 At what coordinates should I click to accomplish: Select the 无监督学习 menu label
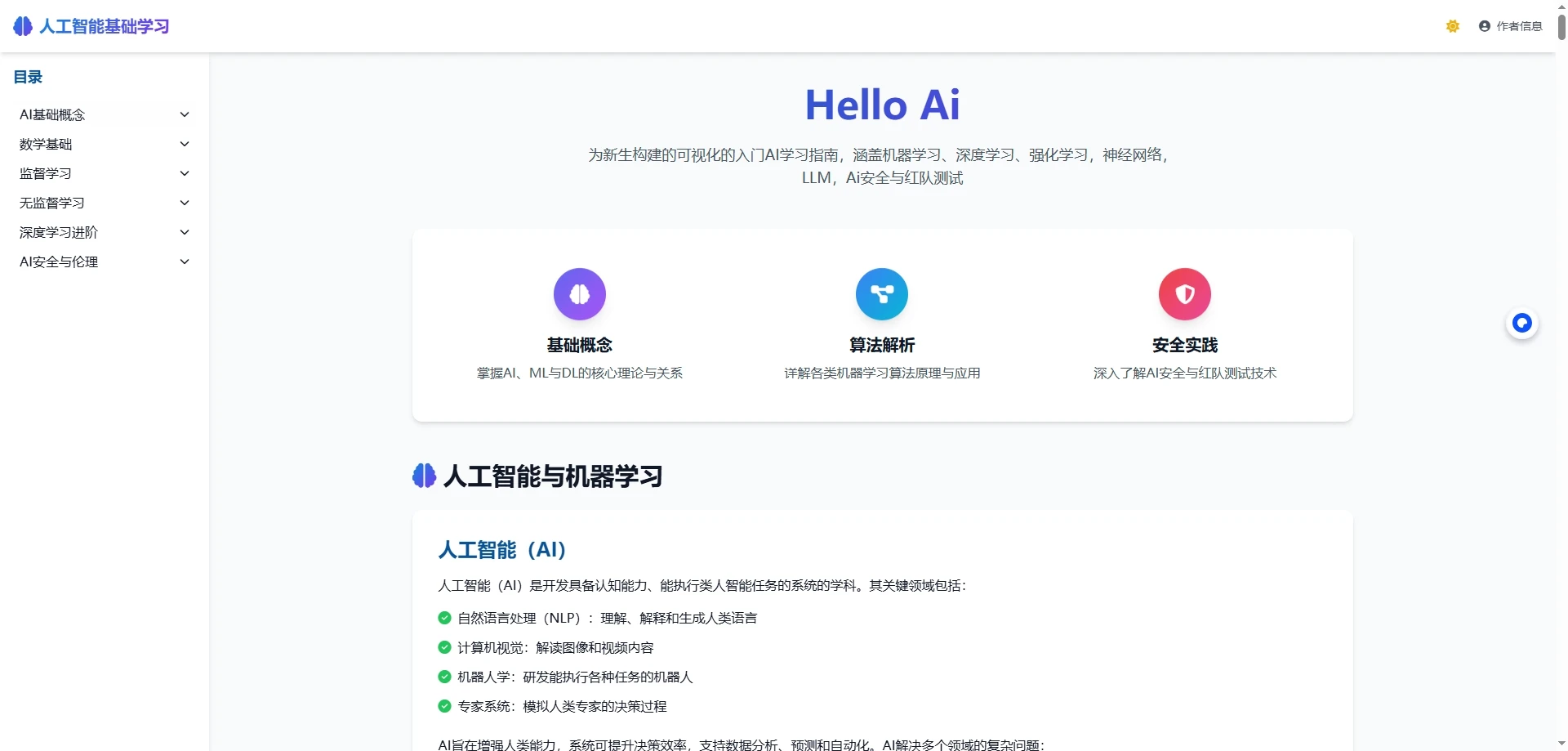click(x=52, y=203)
